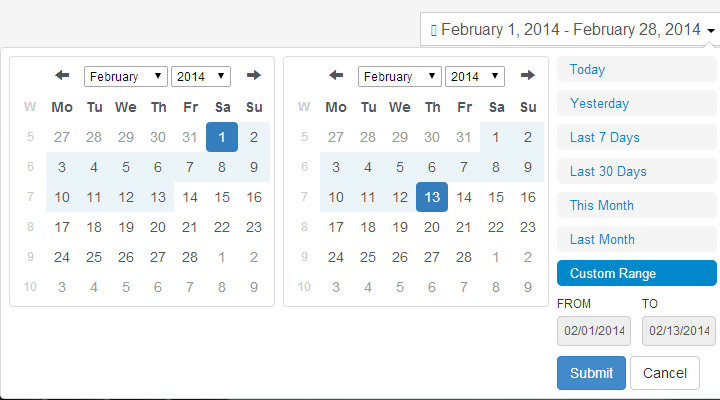This screenshot has height=400, width=720.
Task: Click next month arrow in left calendar
Action: 253,75
